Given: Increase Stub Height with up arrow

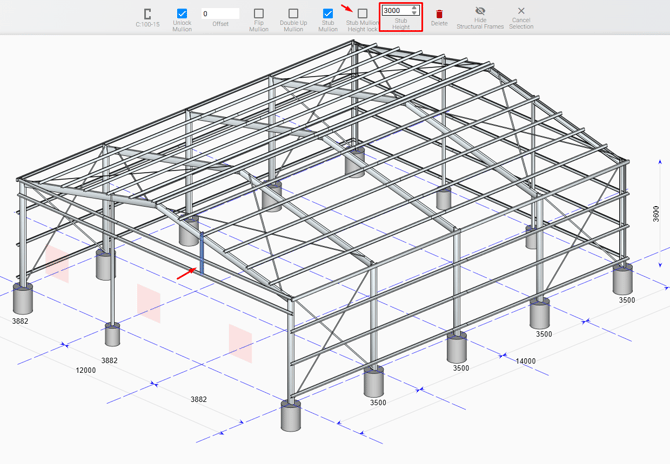Looking at the screenshot, I should [415, 8].
